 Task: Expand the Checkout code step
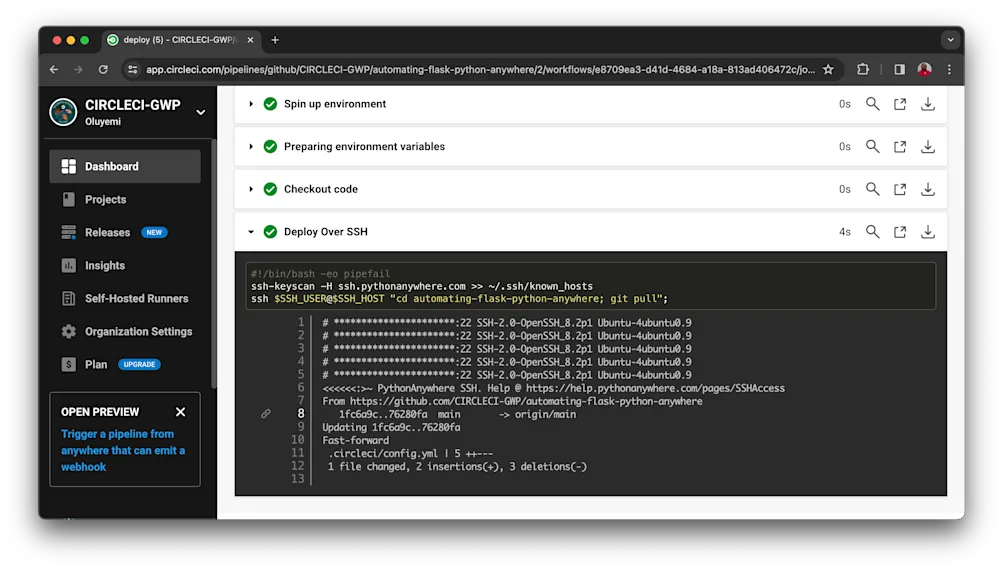pyautogui.click(x=251, y=189)
